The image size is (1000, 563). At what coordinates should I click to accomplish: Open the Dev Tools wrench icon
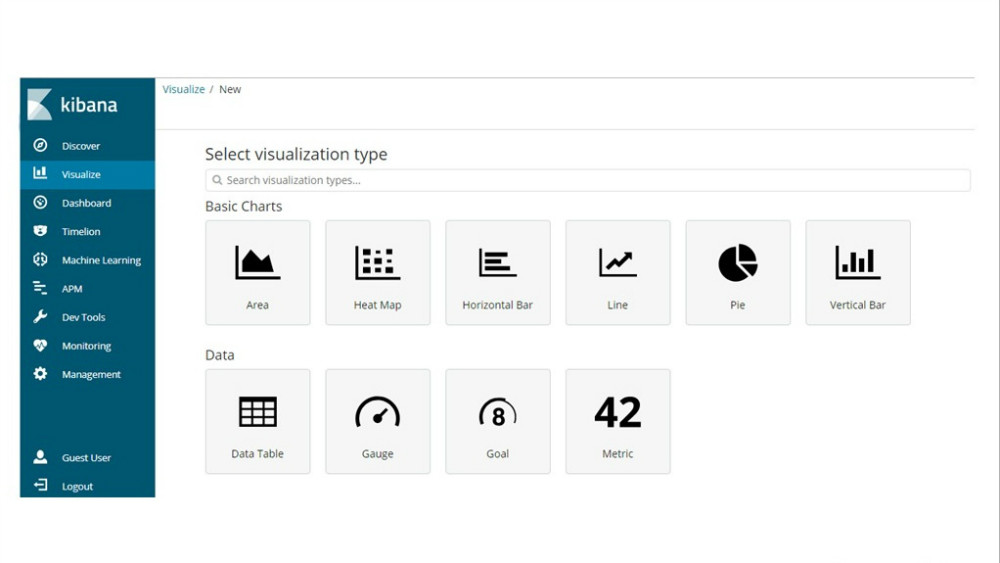[x=40, y=317]
